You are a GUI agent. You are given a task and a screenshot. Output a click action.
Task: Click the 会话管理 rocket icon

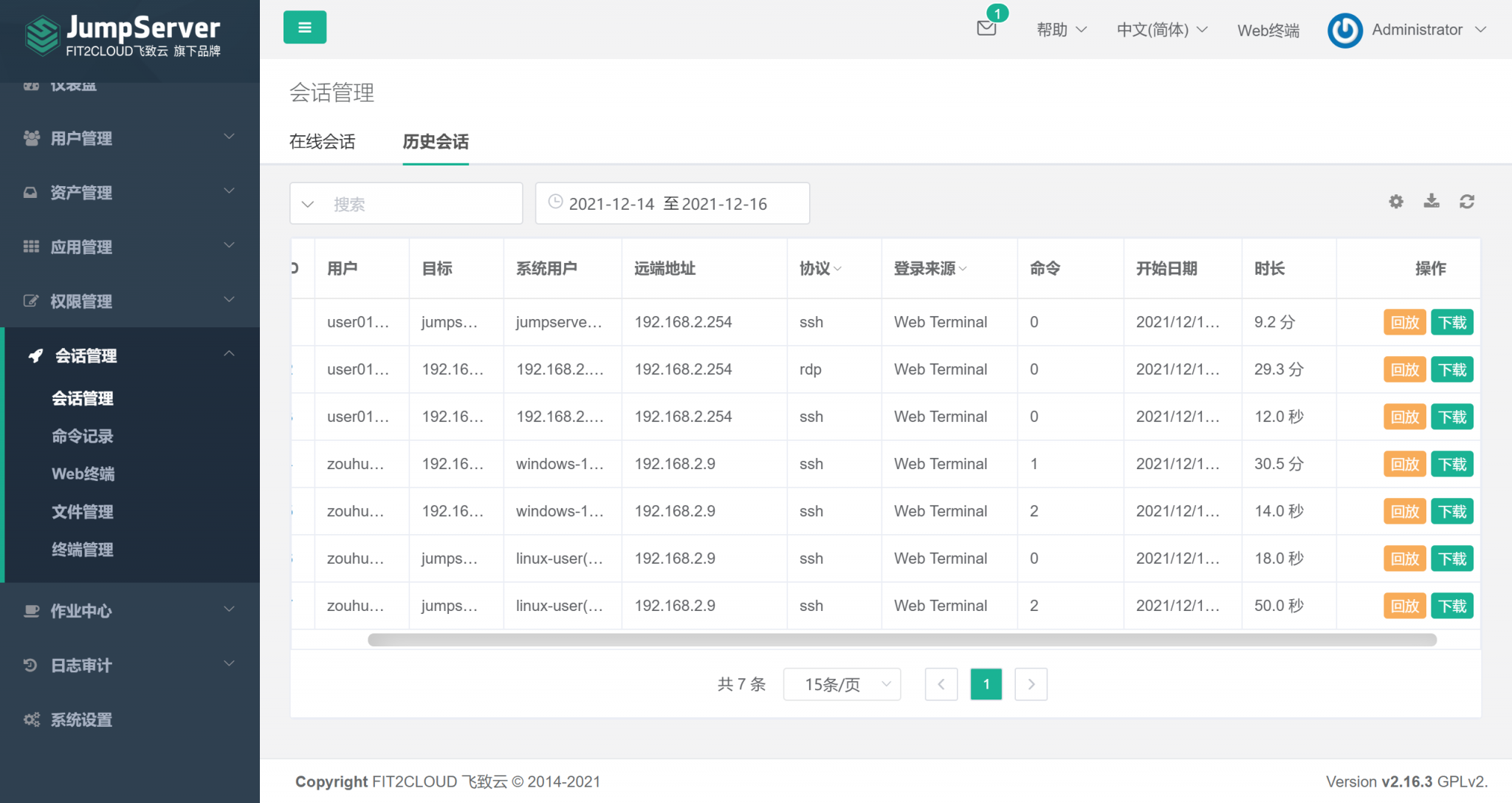35,356
